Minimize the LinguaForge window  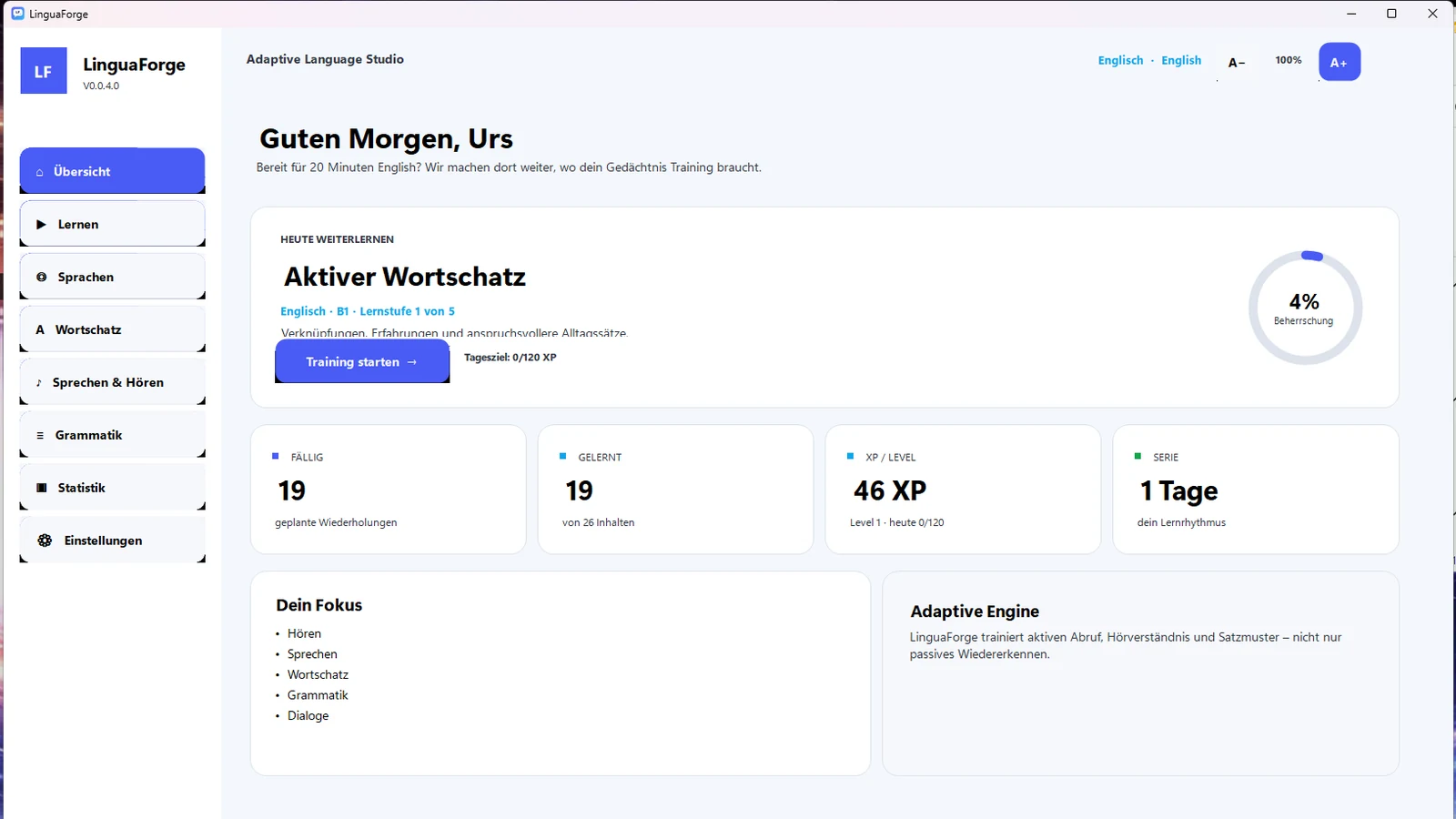(x=1351, y=14)
